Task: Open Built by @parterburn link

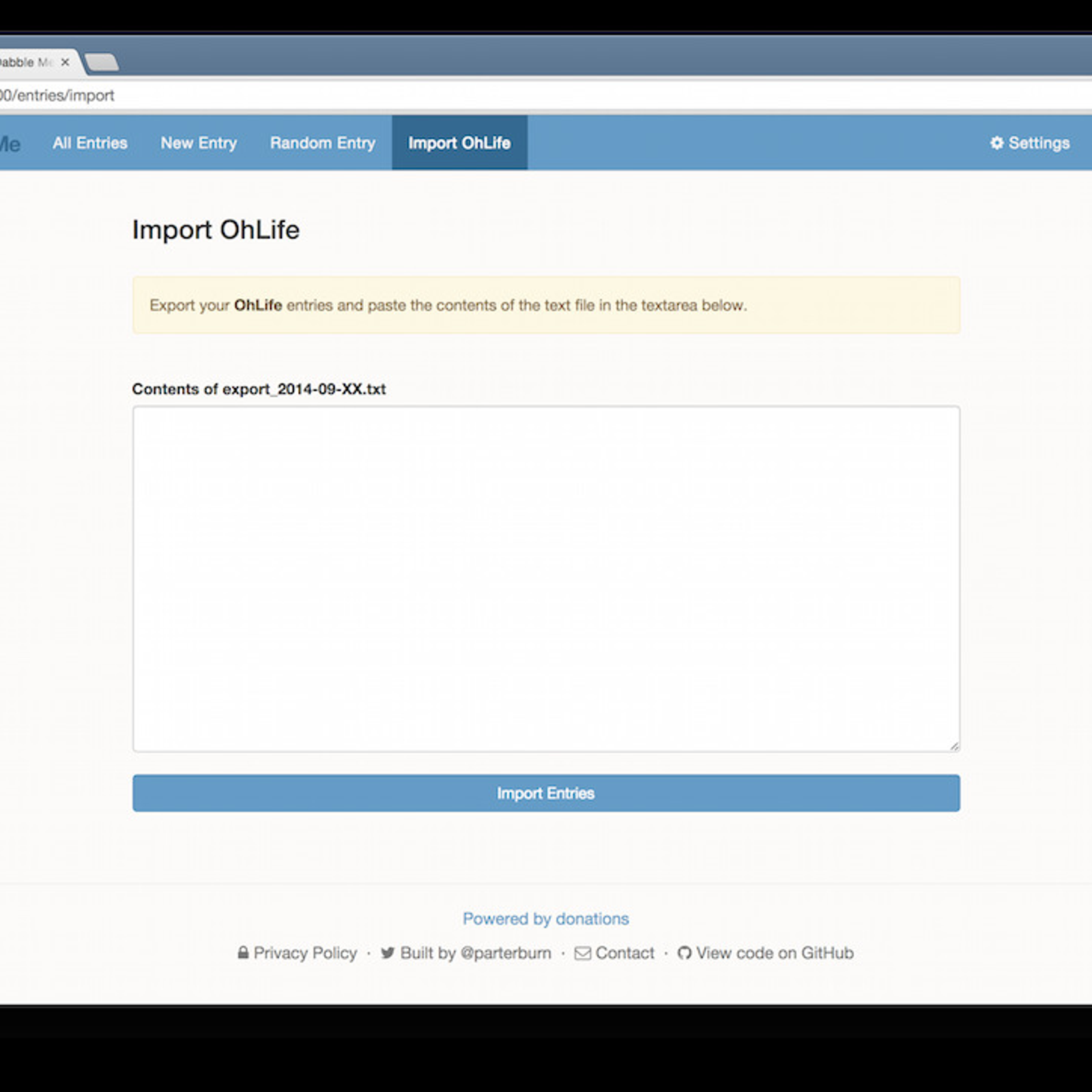Action: [x=476, y=953]
